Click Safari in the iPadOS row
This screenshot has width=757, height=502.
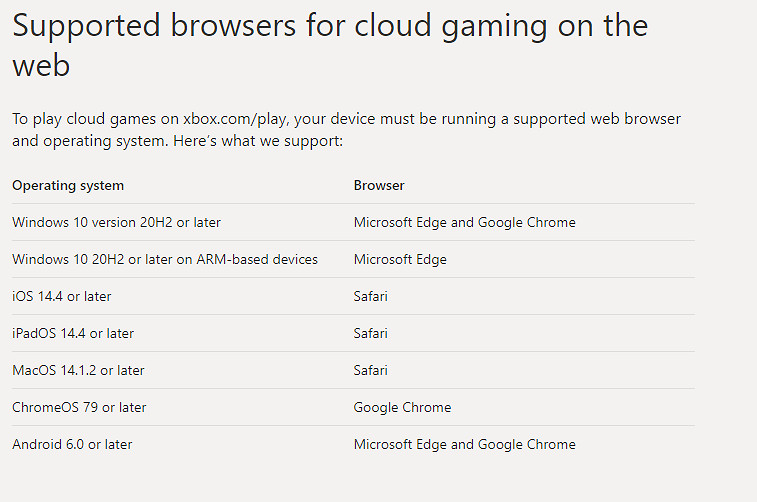pyautogui.click(x=371, y=333)
